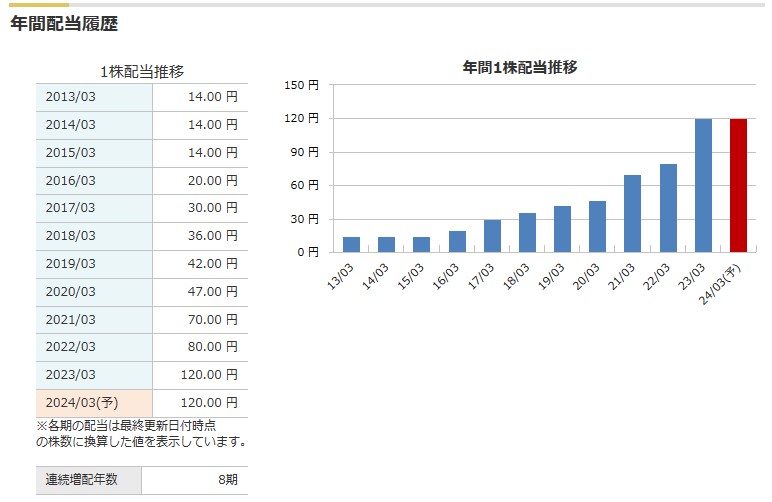Image resolution: width=772 pixels, height=502 pixels.
Task: Select the 47.00 円 dividend value
Action: 213,292
